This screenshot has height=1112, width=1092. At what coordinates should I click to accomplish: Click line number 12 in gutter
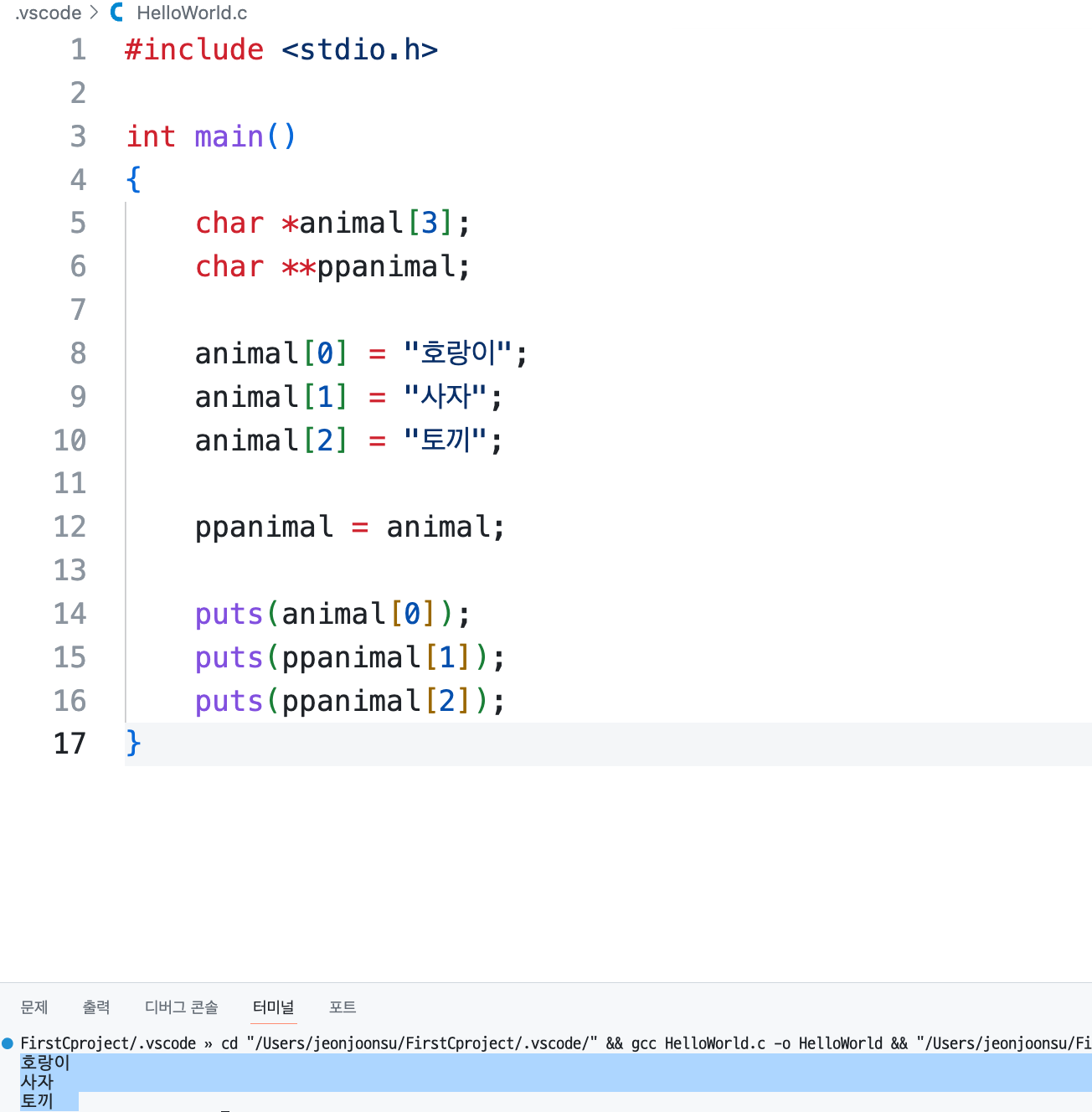click(x=70, y=527)
